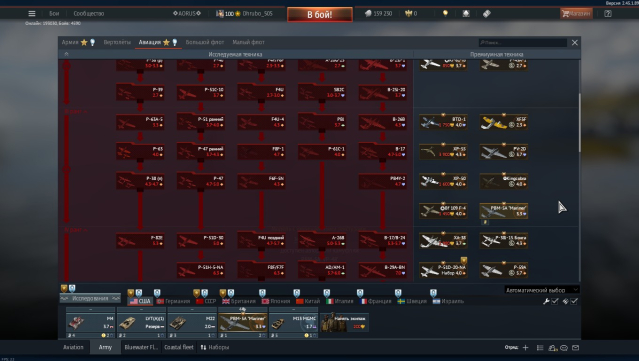Select the Германия nation flag
The width and height of the screenshot is (639, 361).
point(174,301)
